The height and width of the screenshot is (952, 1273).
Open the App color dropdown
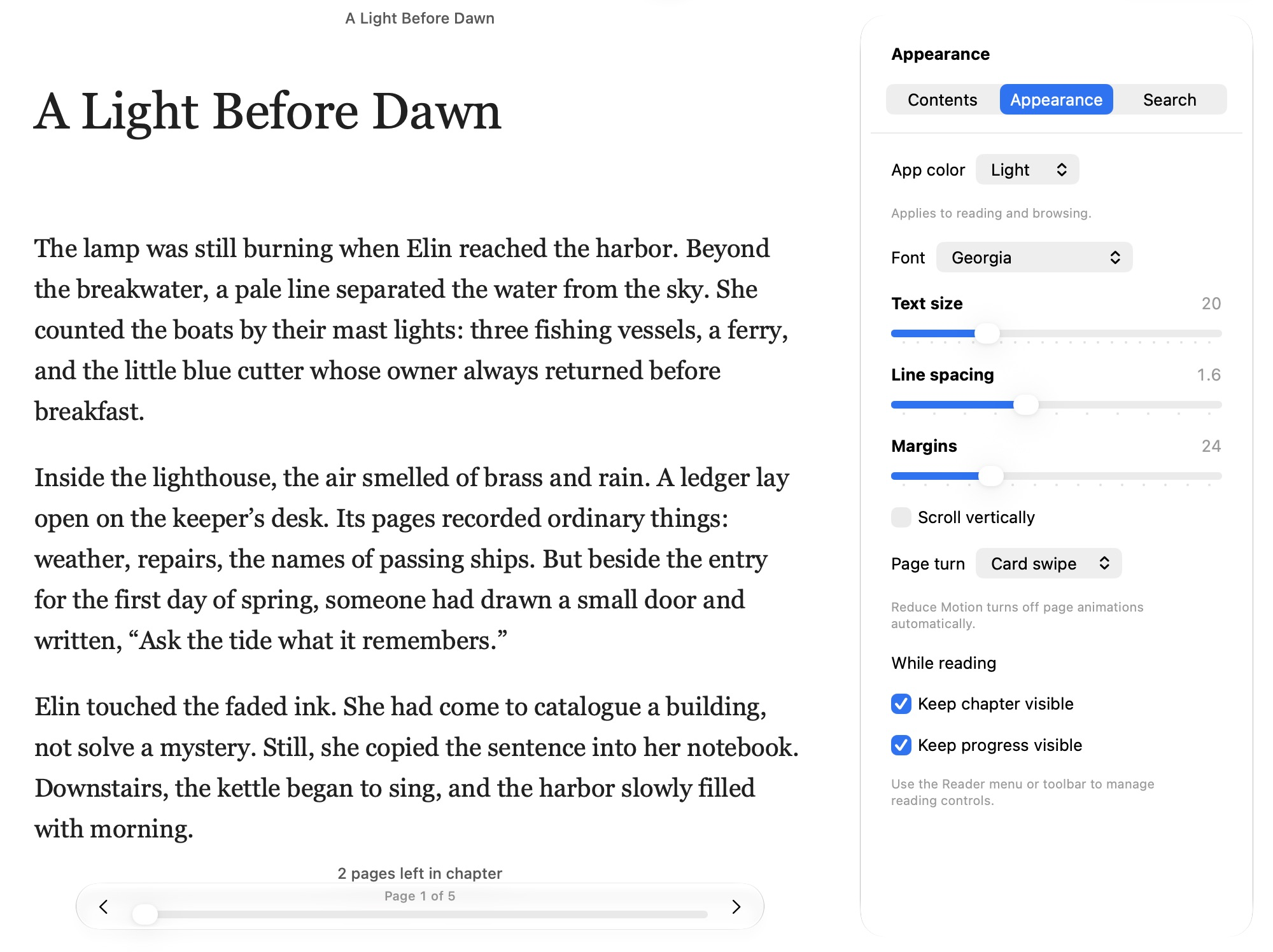[1027, 170]
